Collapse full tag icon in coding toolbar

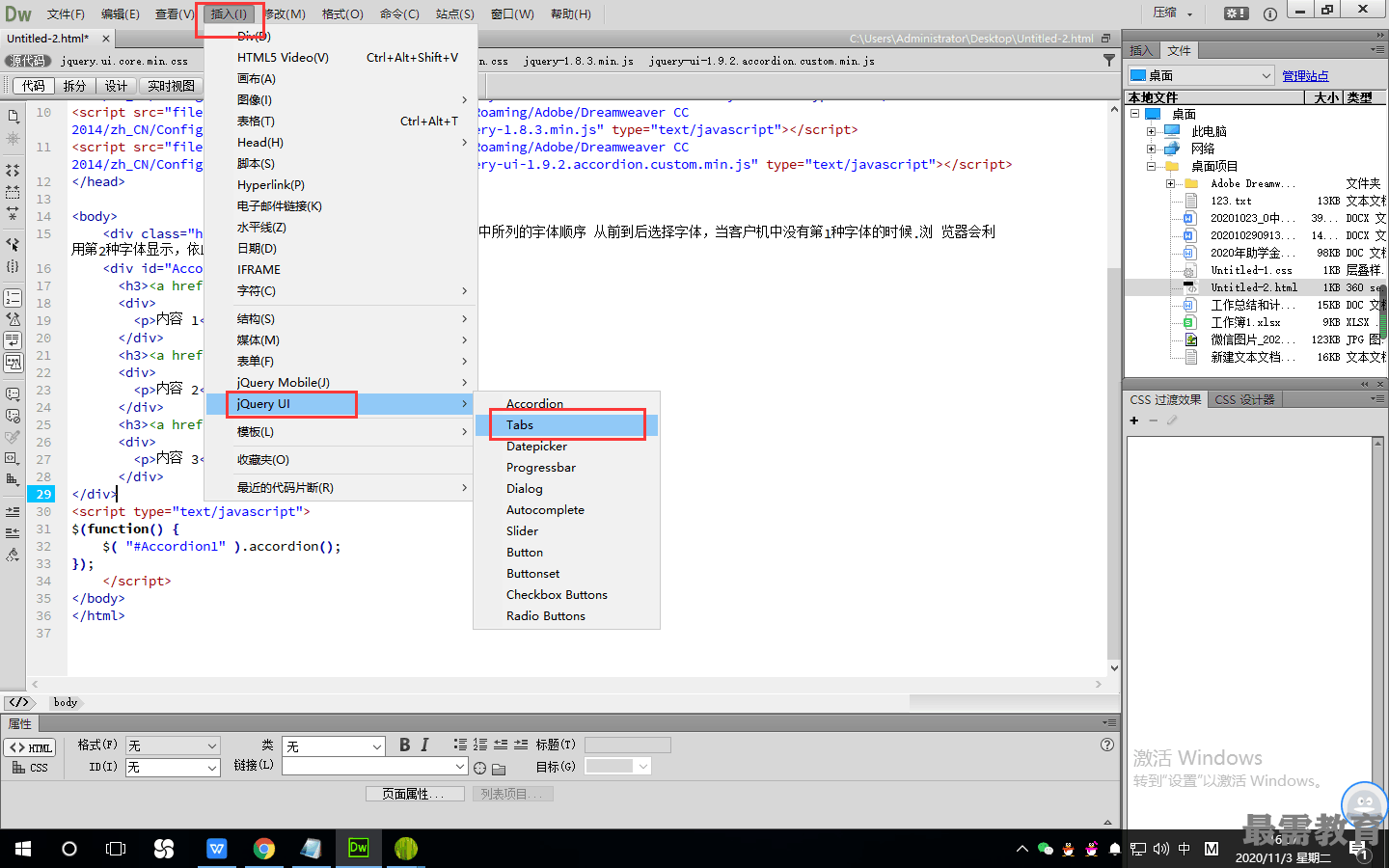tap(13, 170)
